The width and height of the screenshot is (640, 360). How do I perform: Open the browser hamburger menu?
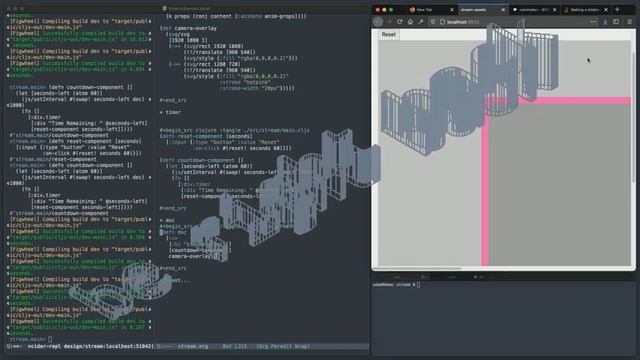coord(629,22)
